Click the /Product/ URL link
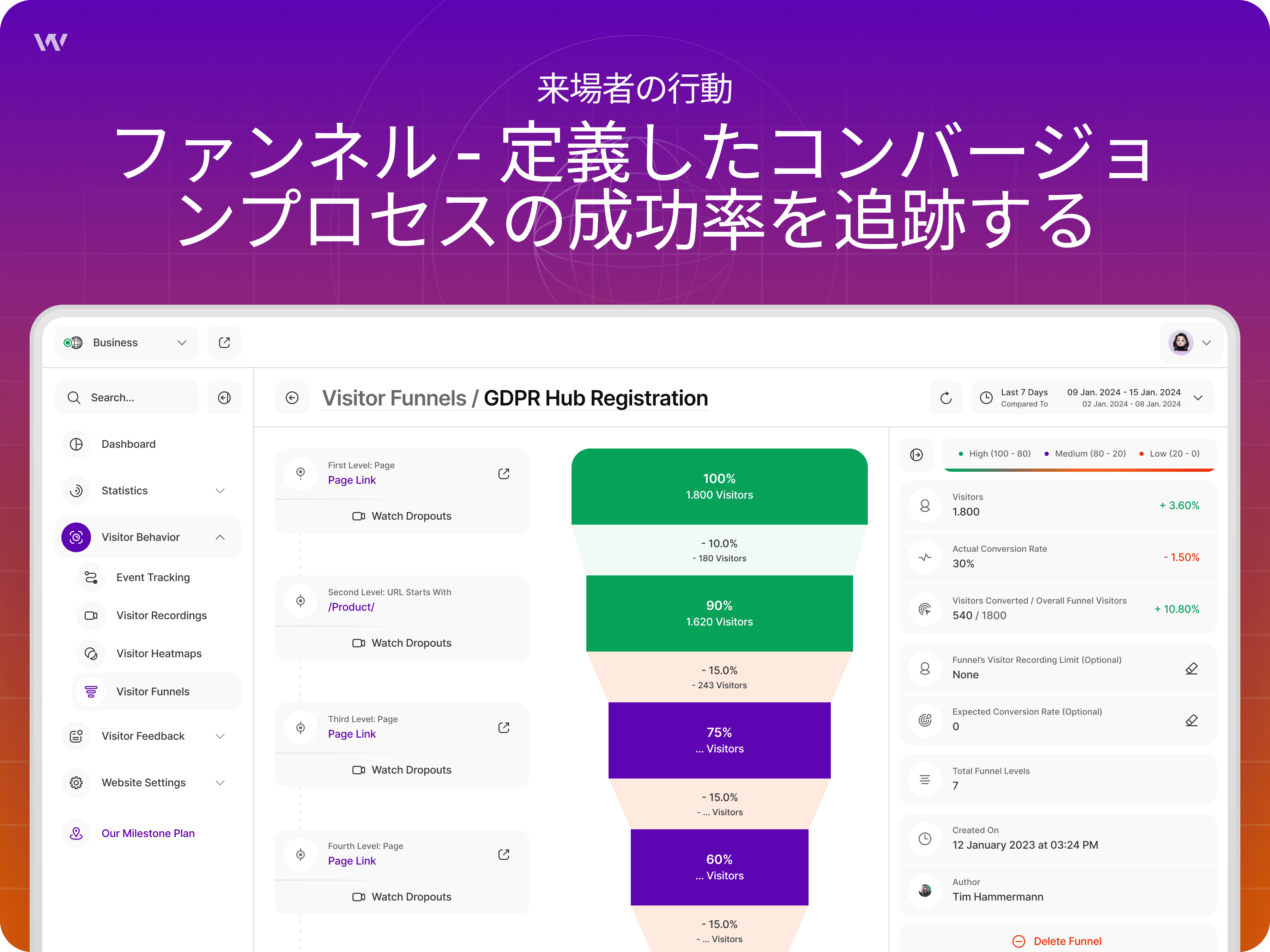This screenshot has height=952, width=1270. point(351,607)
